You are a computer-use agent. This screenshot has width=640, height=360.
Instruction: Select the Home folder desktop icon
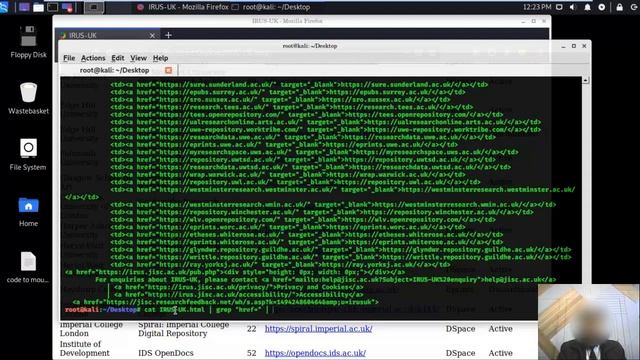pyautogui.click(x=28, y=211)
